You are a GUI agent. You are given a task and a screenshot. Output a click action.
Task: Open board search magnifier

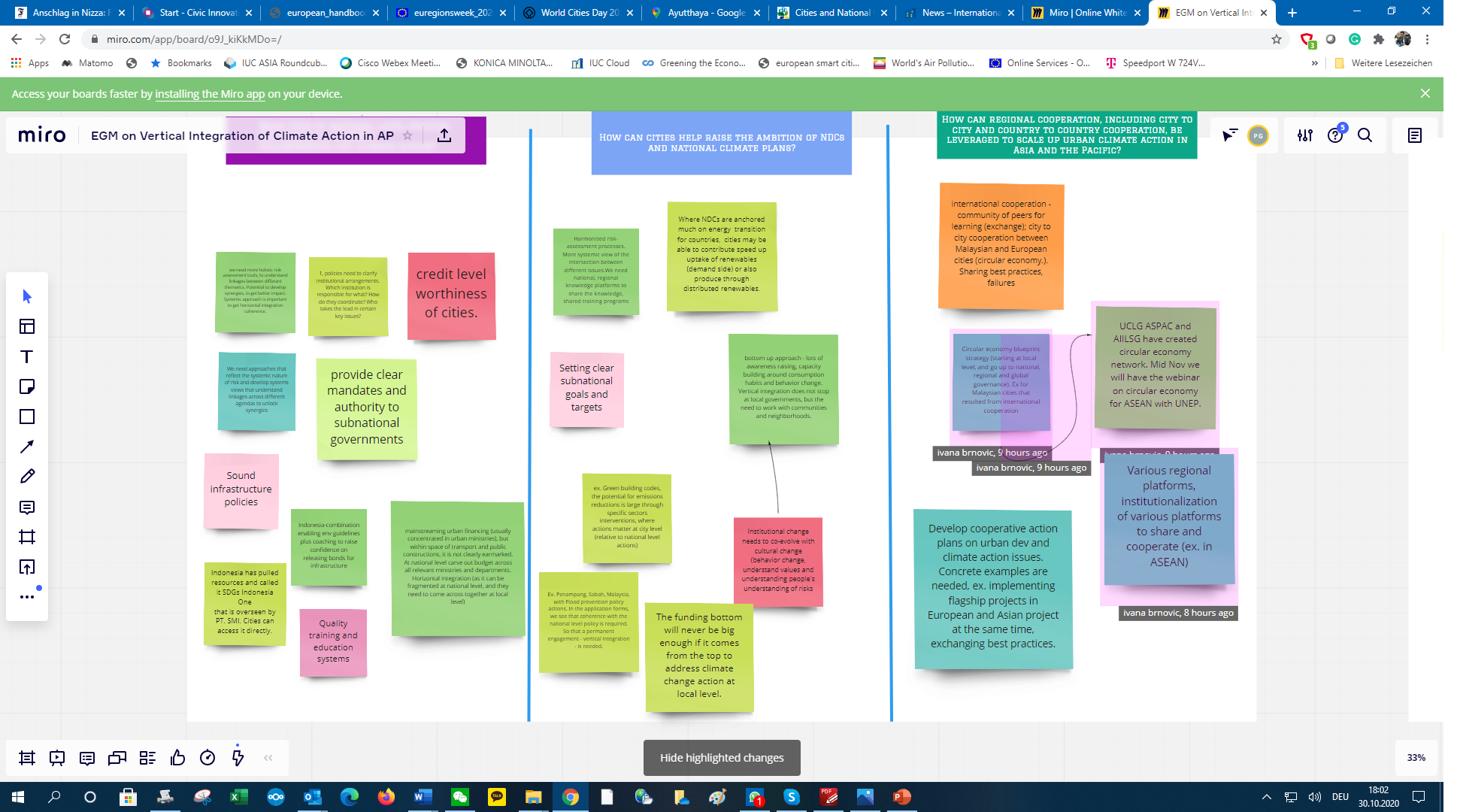pyautogui.click(x=1365, y=135)
